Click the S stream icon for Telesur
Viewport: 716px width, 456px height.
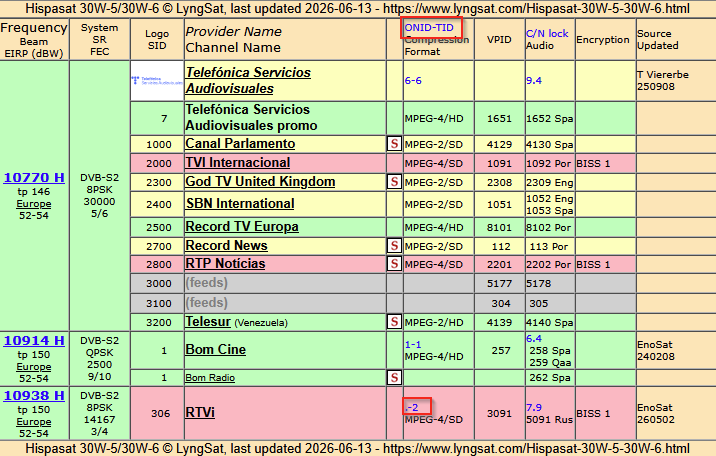(x=394, y=322)
